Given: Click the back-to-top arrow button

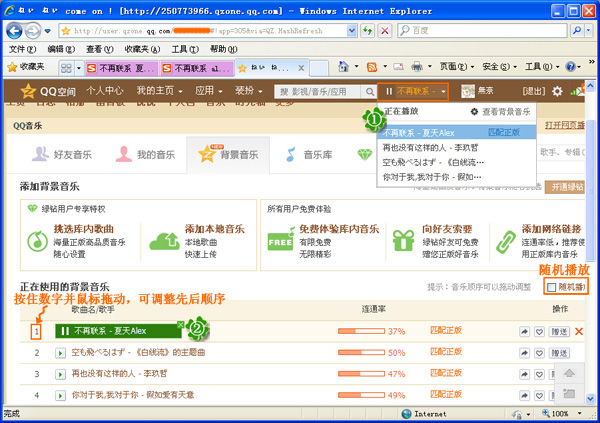Looking at the screenshot, I should point(569,373).
